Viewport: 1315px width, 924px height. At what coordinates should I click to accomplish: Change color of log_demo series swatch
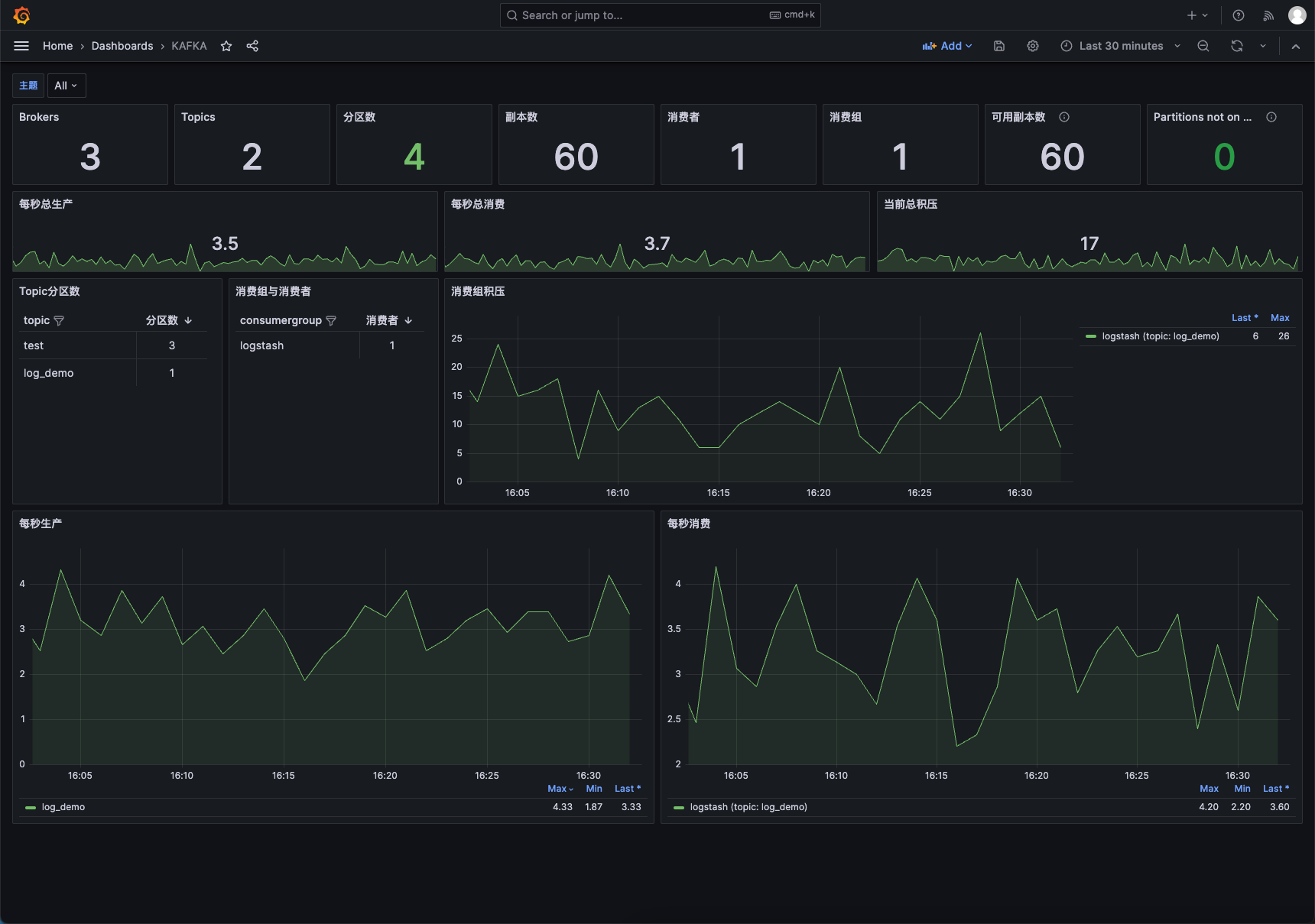(31, 807)
